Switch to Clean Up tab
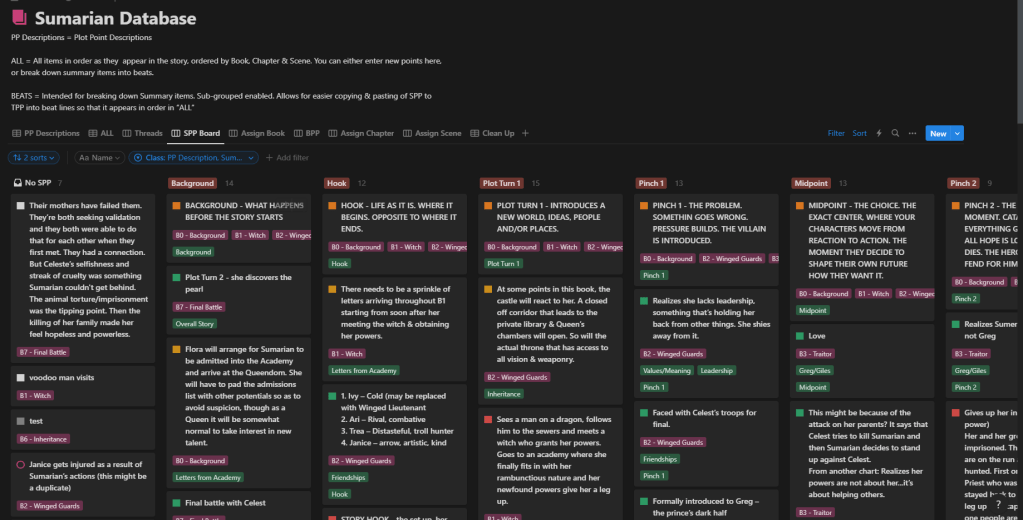Image resolution: width=1023 pixels, height=520 pixels. point(492,133)
